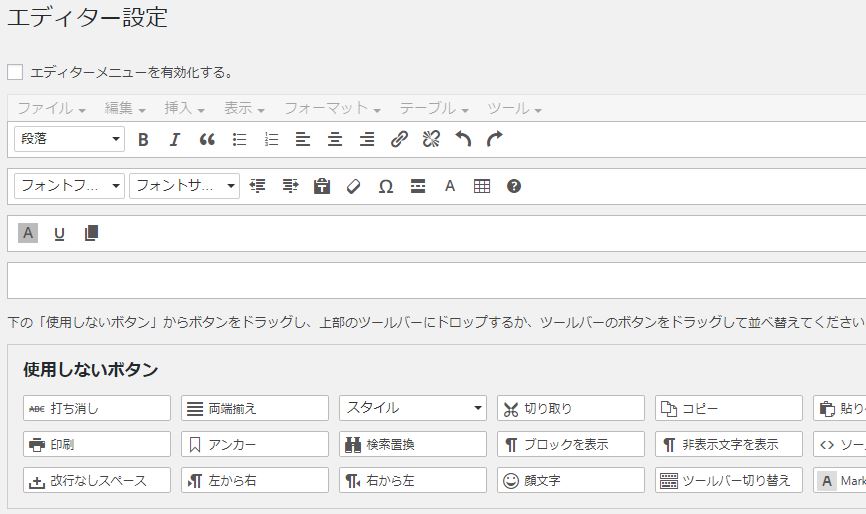866x514 pixels.
Task: Open the 段落 paragraph format dropdown
Action: pos(69,139)
